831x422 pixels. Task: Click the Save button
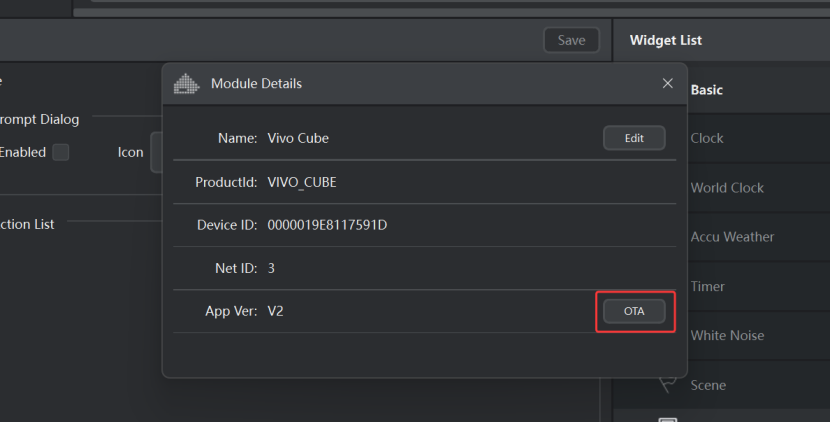pyautogui.click(x=571, y=40)
